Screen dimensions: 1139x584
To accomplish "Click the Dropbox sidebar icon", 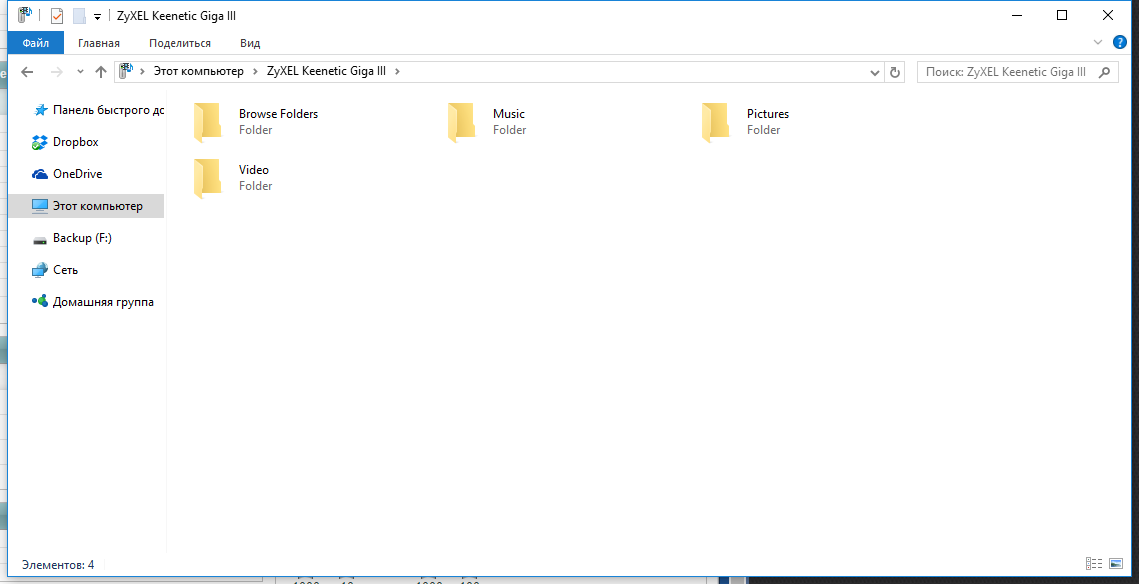I will tap(40, 142).
